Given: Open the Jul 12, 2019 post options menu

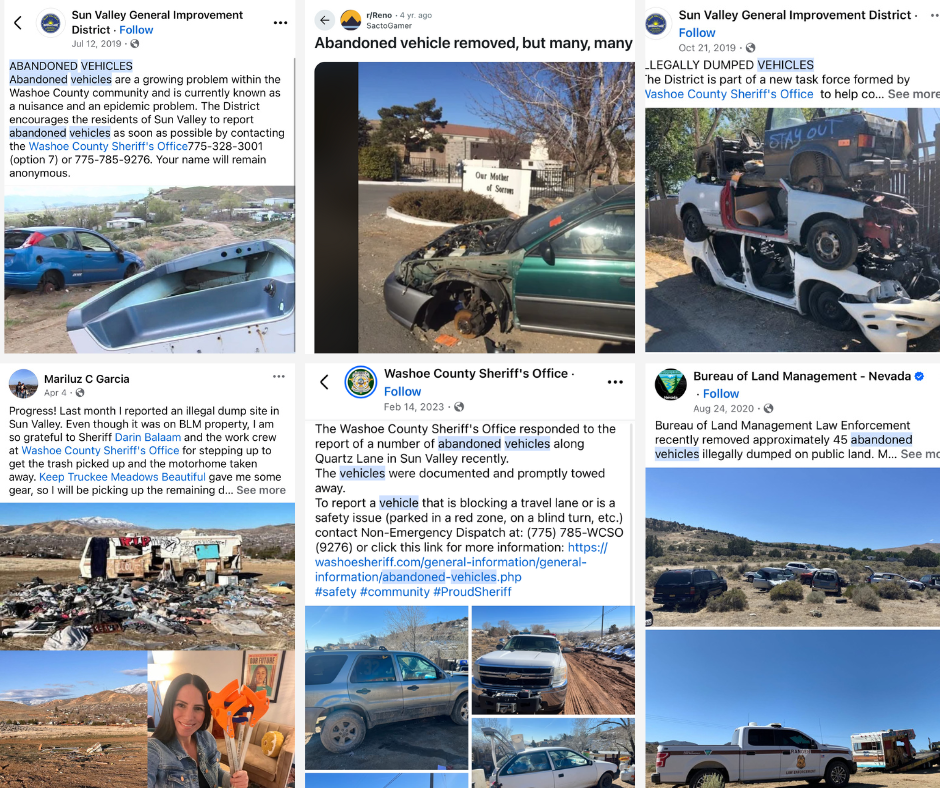Looking at the screenshot, I should point(280,23).
